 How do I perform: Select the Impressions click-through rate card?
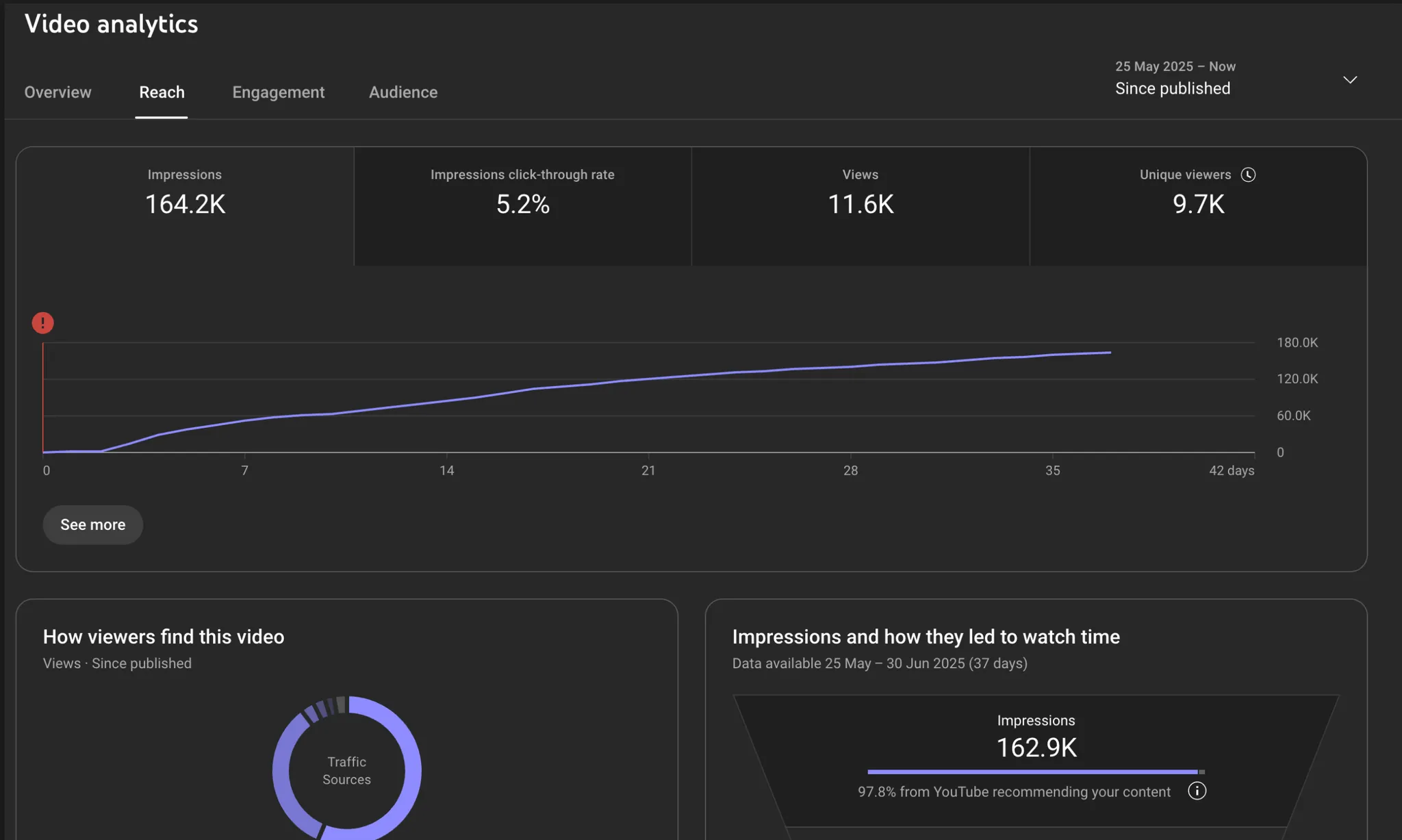pos(522,205)
